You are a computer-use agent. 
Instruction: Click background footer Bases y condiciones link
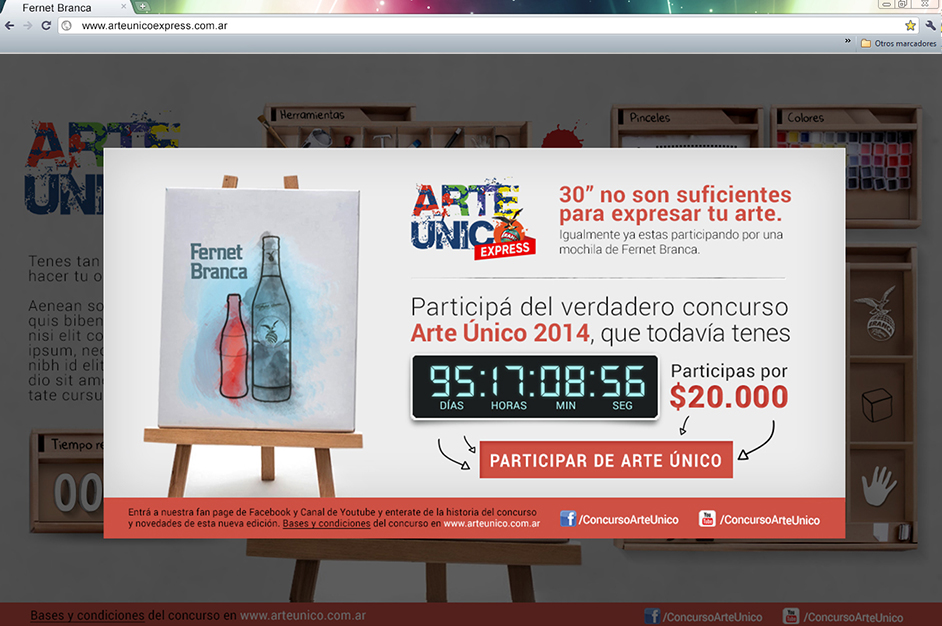click(87, 615)
